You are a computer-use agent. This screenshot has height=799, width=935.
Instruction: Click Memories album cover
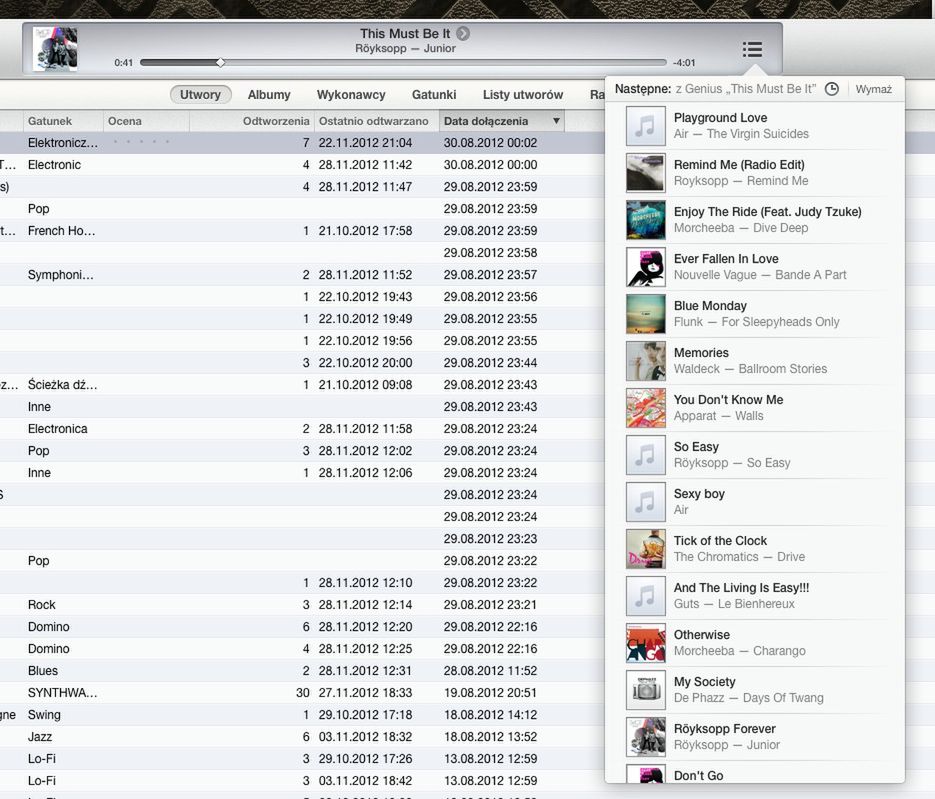(645, 361)
